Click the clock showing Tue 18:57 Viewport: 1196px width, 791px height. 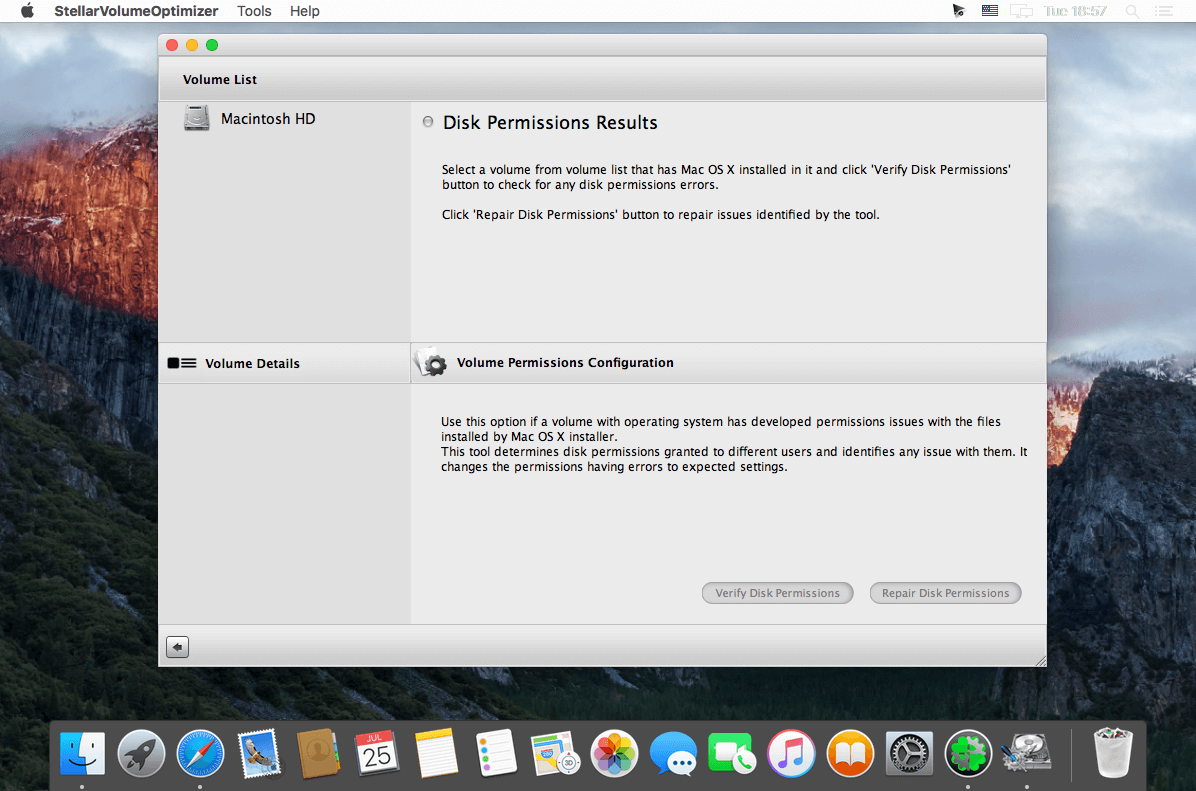(1075, 11)
